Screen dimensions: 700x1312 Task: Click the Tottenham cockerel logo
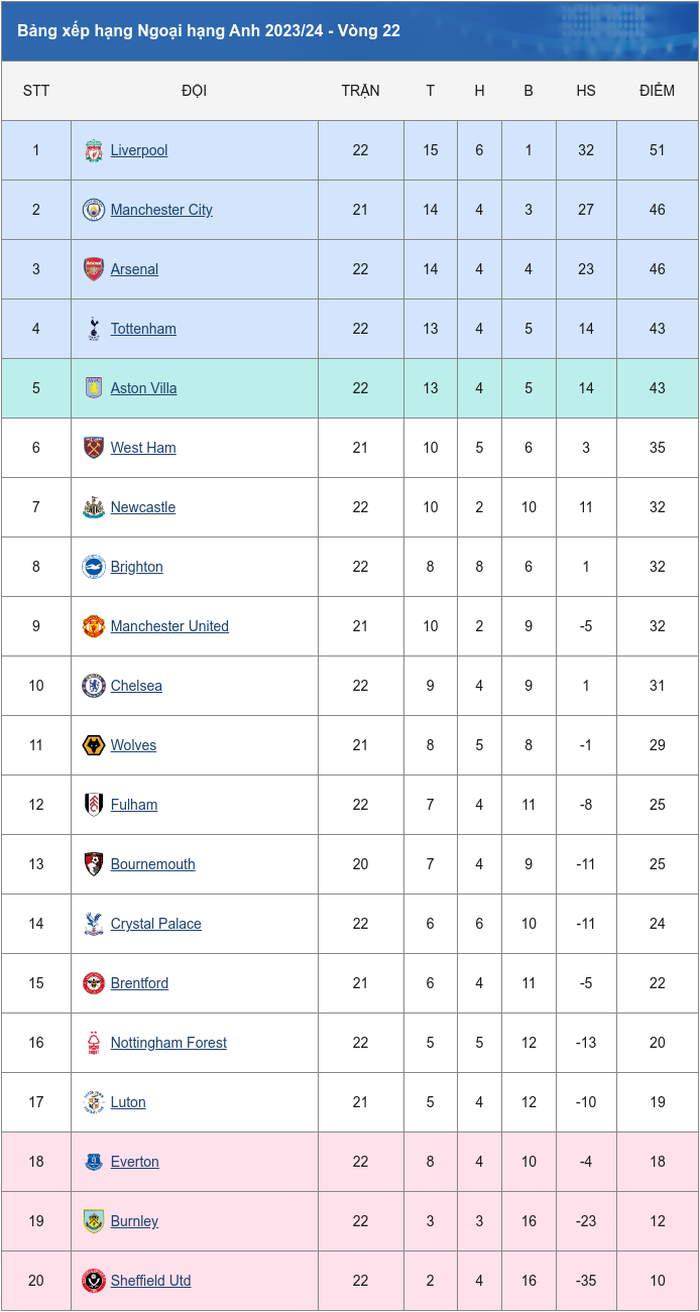93,329
